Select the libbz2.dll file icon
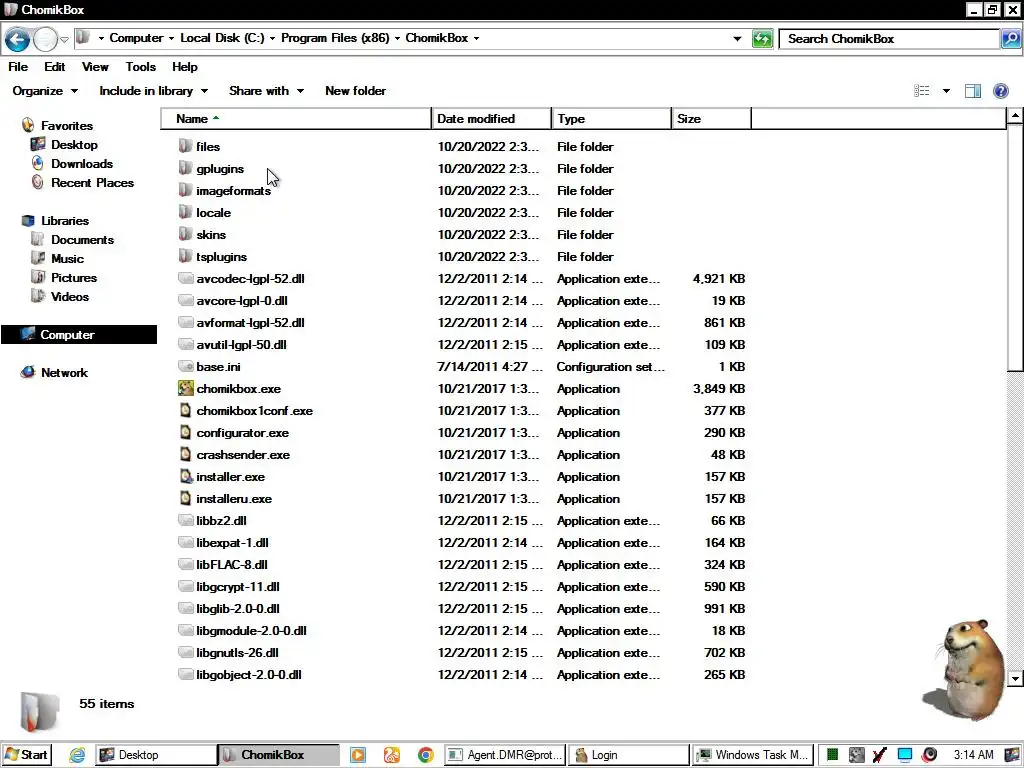 pos(185,520)
